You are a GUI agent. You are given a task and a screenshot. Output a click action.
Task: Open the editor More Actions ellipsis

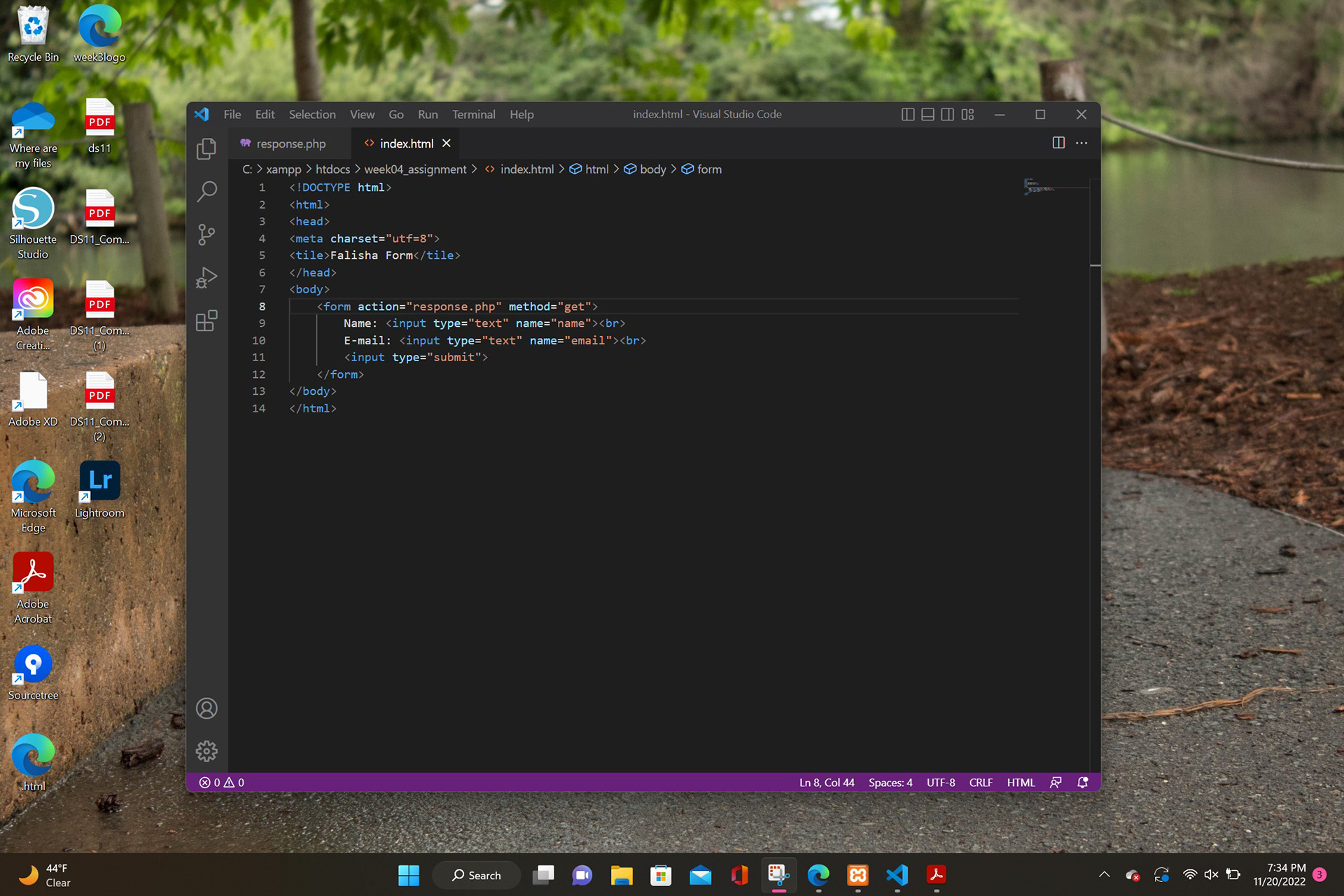[1081, 143]
